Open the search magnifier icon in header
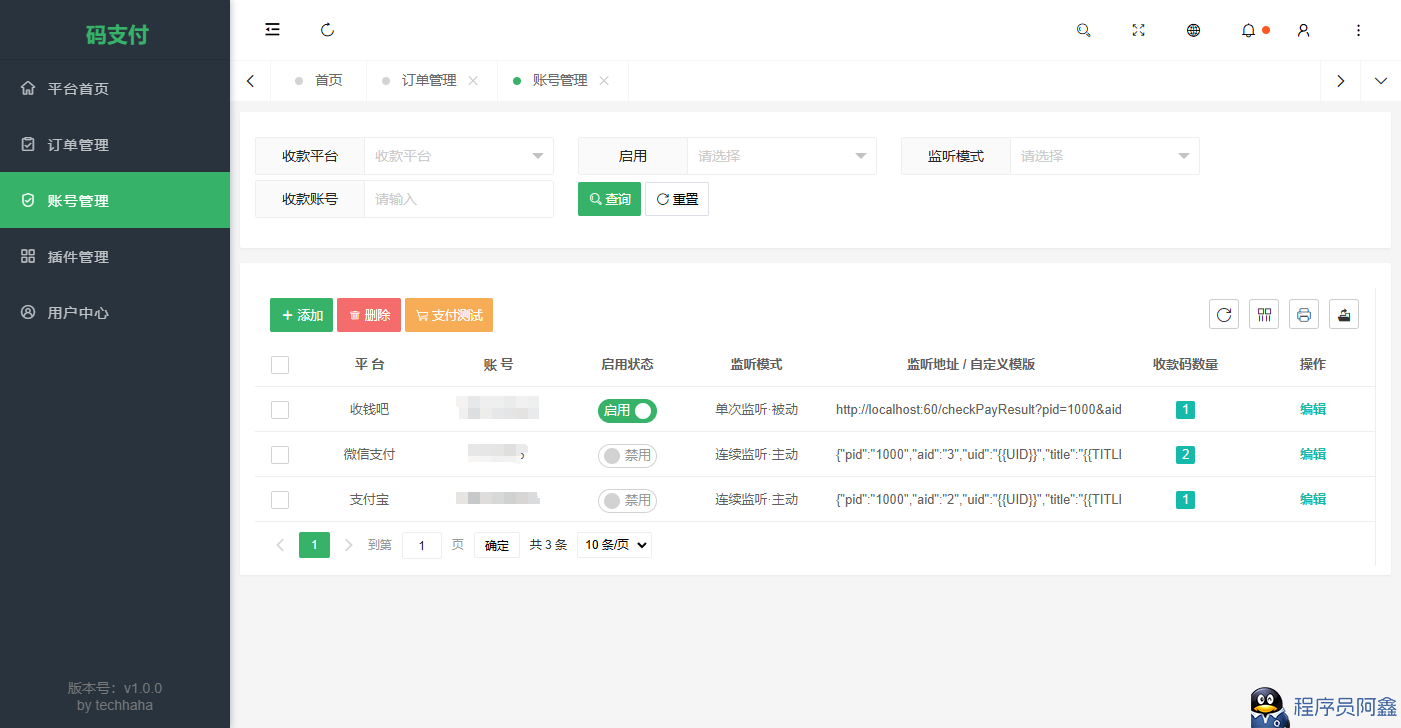Image resolution: width=1401 pixels, height=728 pixels. tap(1083, 30)
